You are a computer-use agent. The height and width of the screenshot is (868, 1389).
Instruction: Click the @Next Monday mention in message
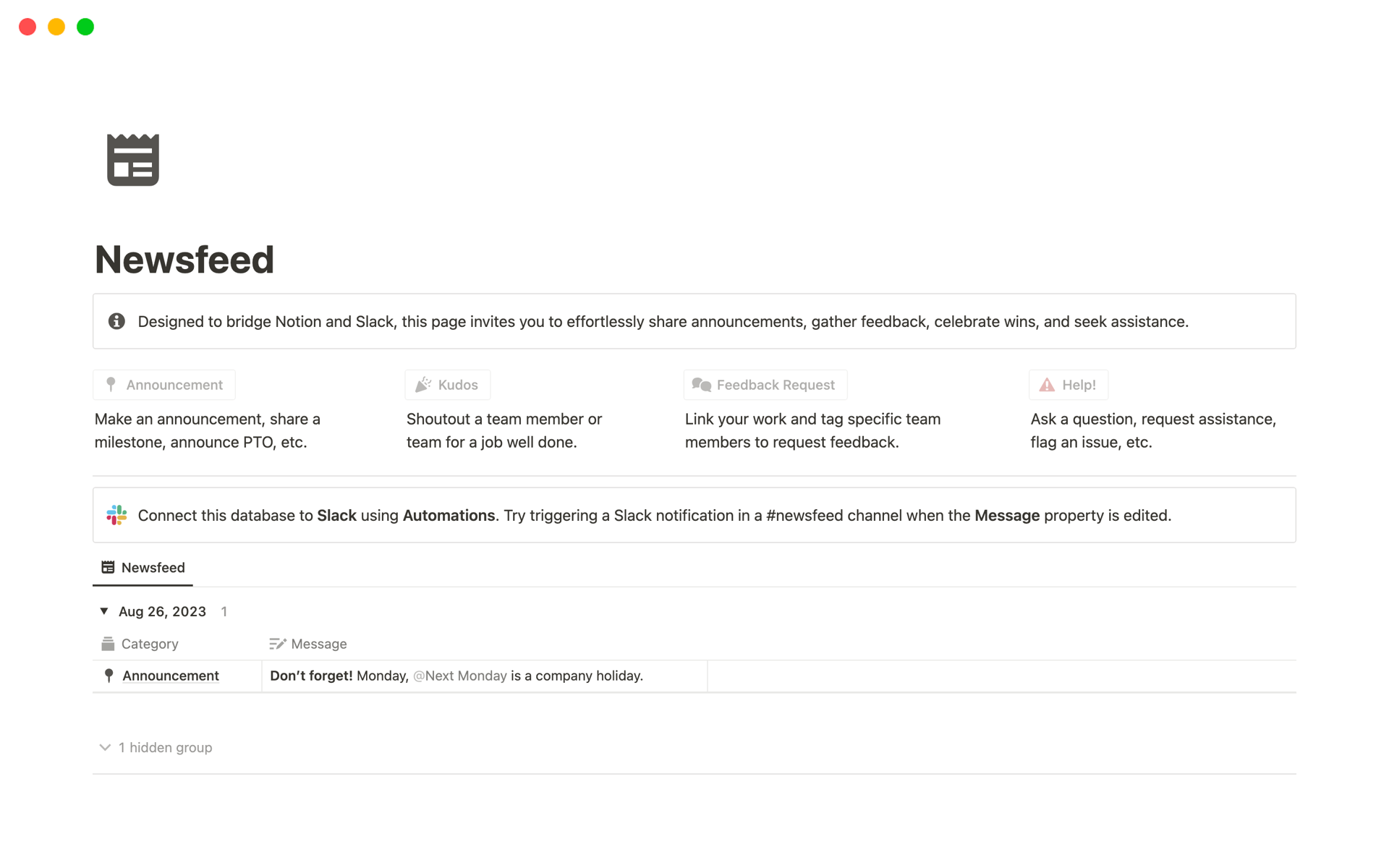coord(459,676)
